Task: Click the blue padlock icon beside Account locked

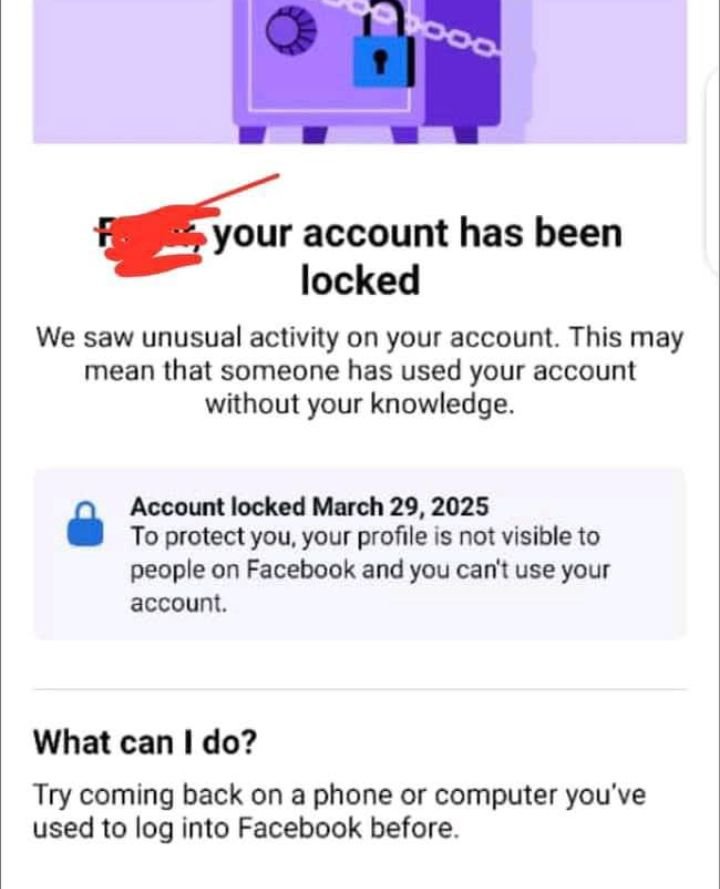Action: 86,523
